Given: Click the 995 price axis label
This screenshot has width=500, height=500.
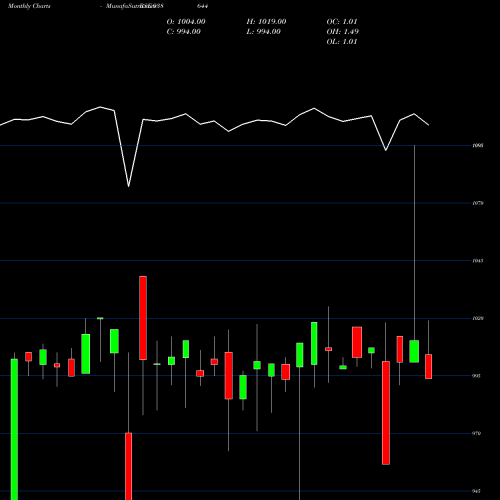Looking at the screenshot, I should (x=477, y=376).
